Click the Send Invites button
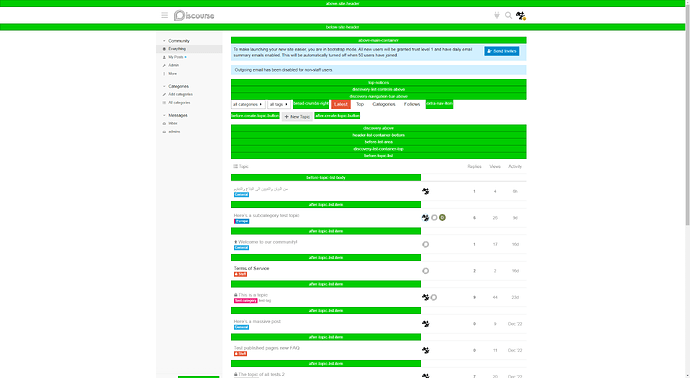This screenshot has width=690, height=378. pyautogui.click(x=502, y=51)
